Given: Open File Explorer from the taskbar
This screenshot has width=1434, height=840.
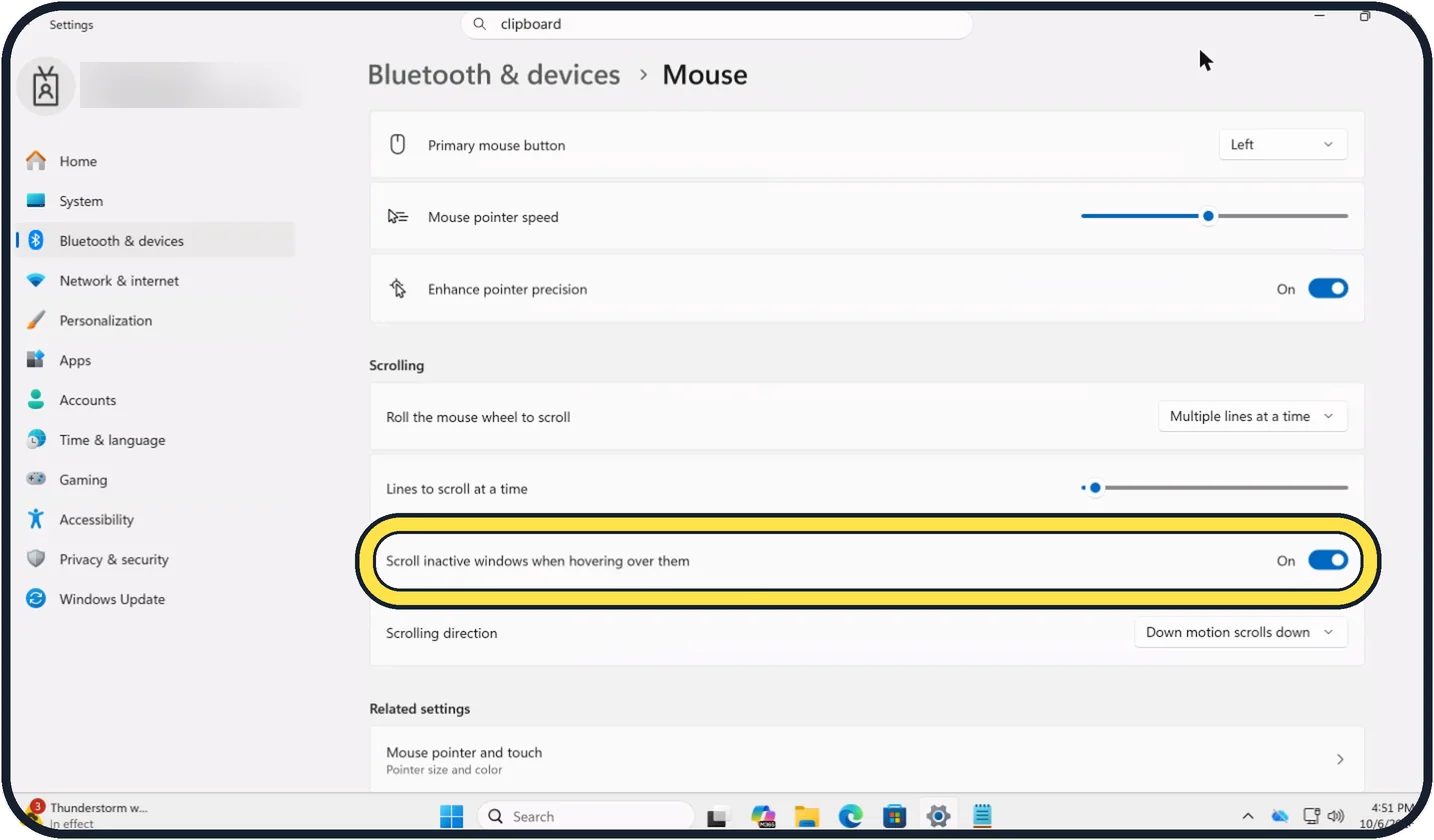Looking at the screenshot, I should click(x=806, y=816).
